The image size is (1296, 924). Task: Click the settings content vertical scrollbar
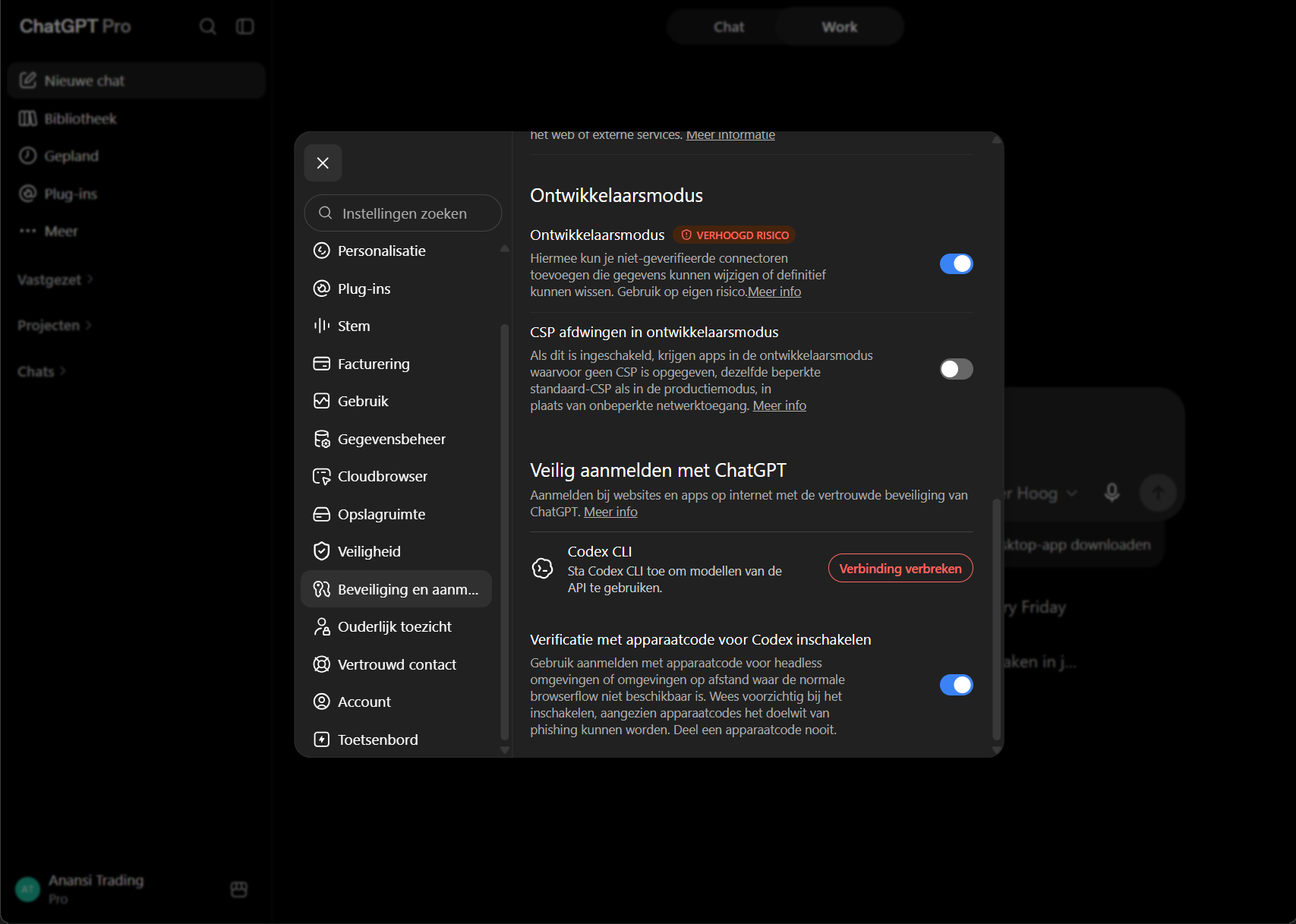coord(996,619)
